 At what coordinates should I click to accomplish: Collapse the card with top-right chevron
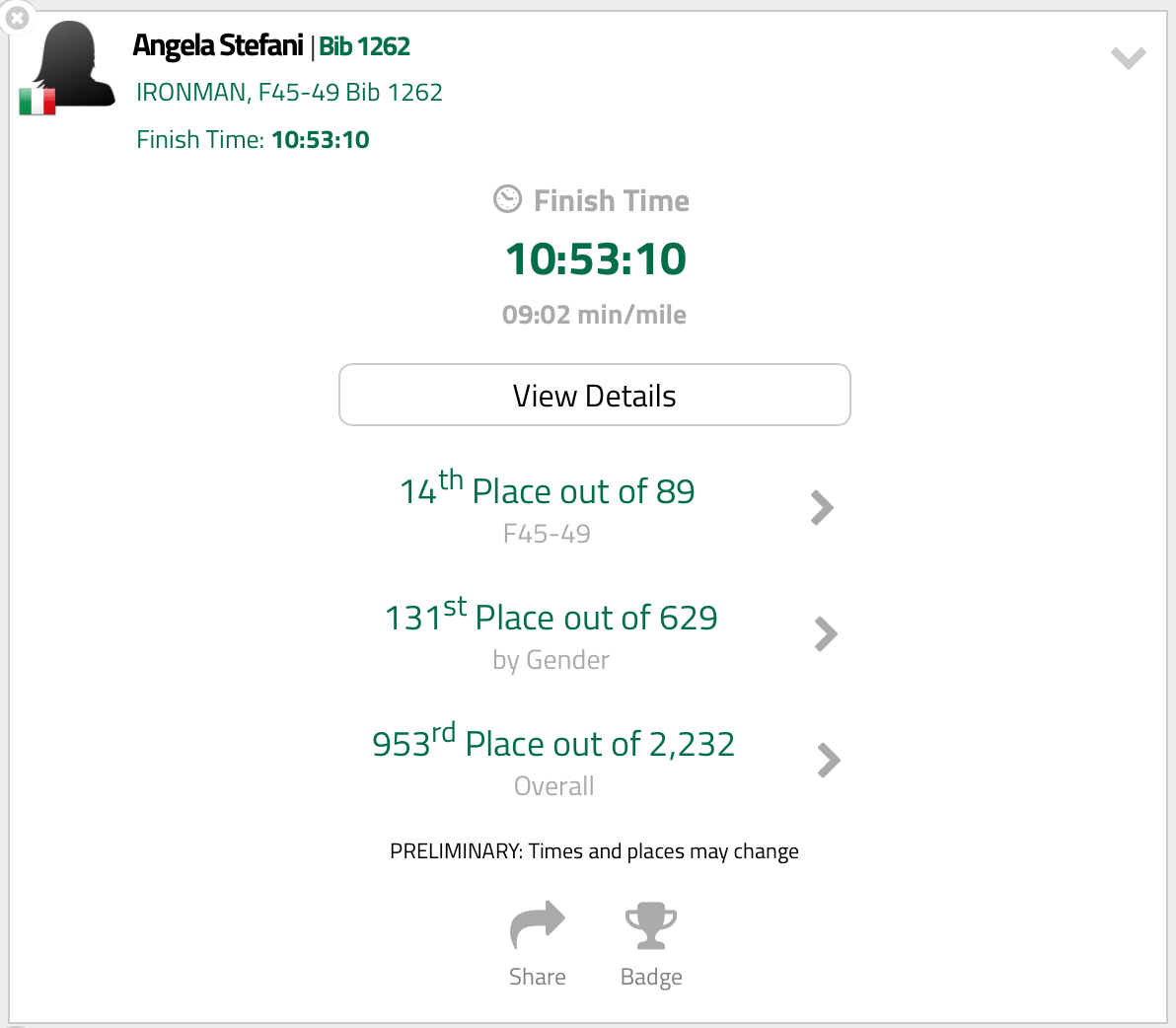coord(1128,58)
